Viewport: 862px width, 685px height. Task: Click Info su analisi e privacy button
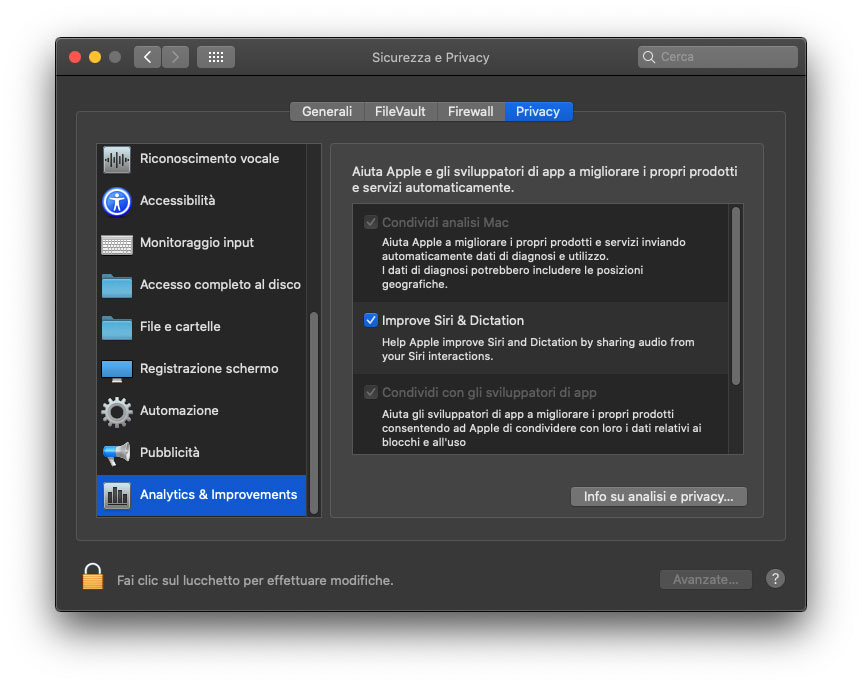(x=659, y=496)
